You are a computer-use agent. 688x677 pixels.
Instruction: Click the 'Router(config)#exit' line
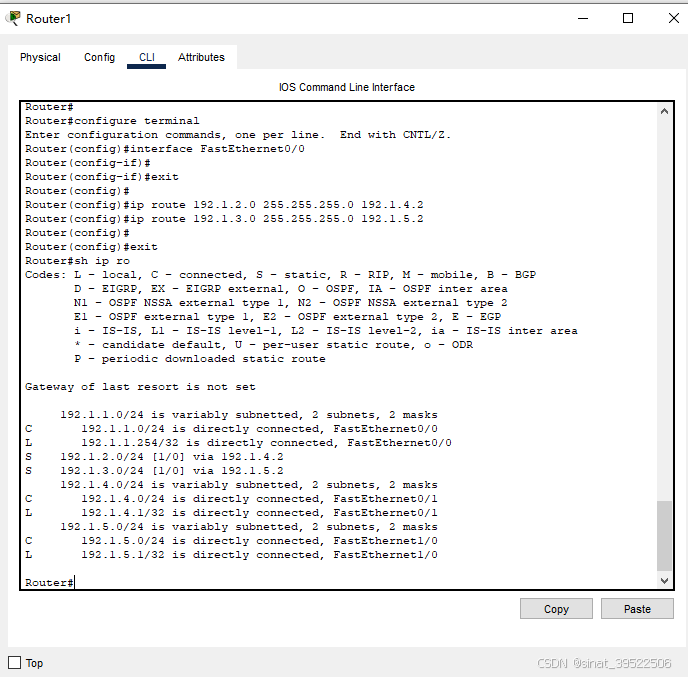91,247
